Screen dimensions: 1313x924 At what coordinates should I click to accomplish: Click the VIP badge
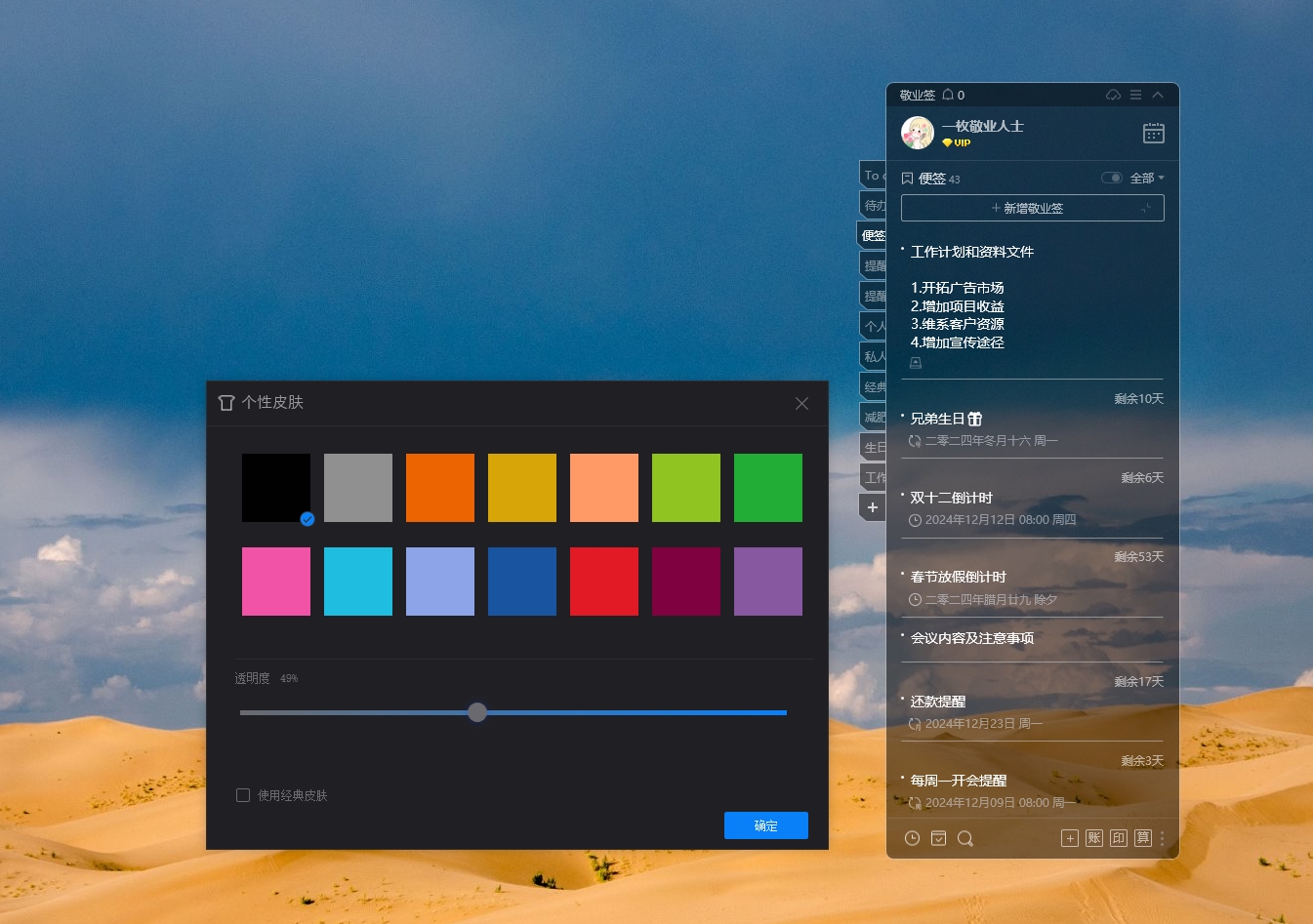[x=957, y=142]
